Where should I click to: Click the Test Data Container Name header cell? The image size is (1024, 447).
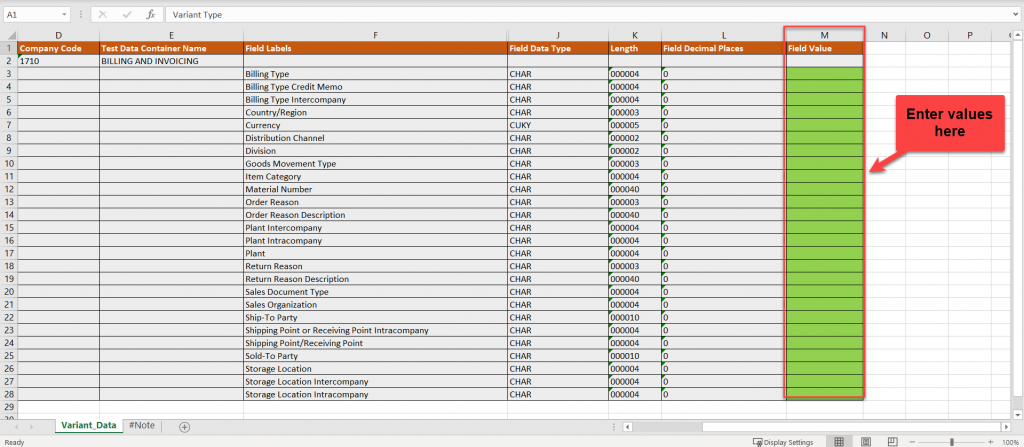pyautogui.click(x=171, y=48)
